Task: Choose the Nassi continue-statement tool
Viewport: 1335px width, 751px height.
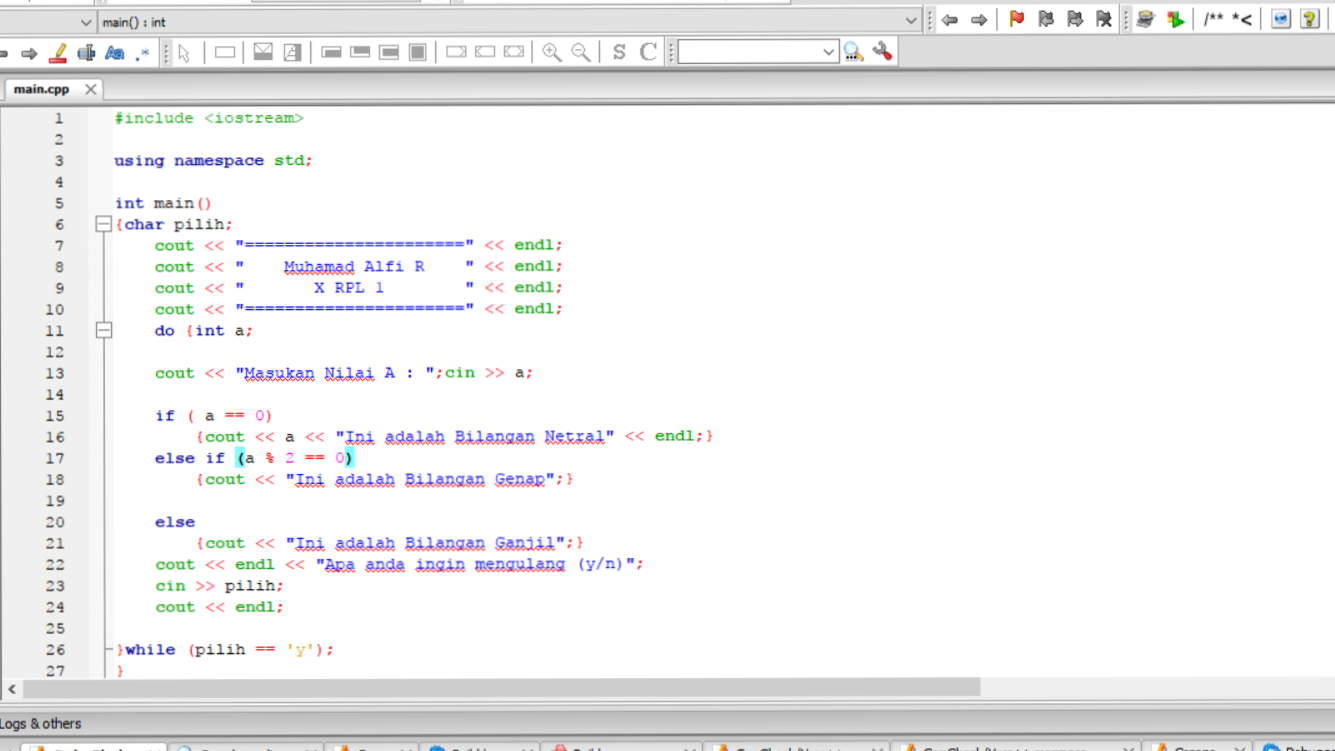Action: (485, 52)
